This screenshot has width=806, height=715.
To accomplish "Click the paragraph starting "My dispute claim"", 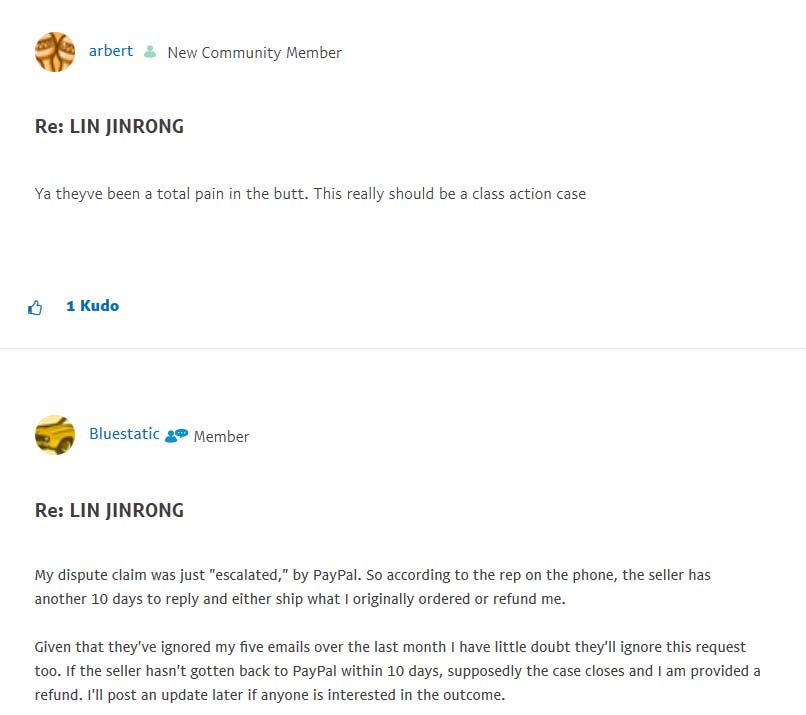I will [x=372, y=588].
